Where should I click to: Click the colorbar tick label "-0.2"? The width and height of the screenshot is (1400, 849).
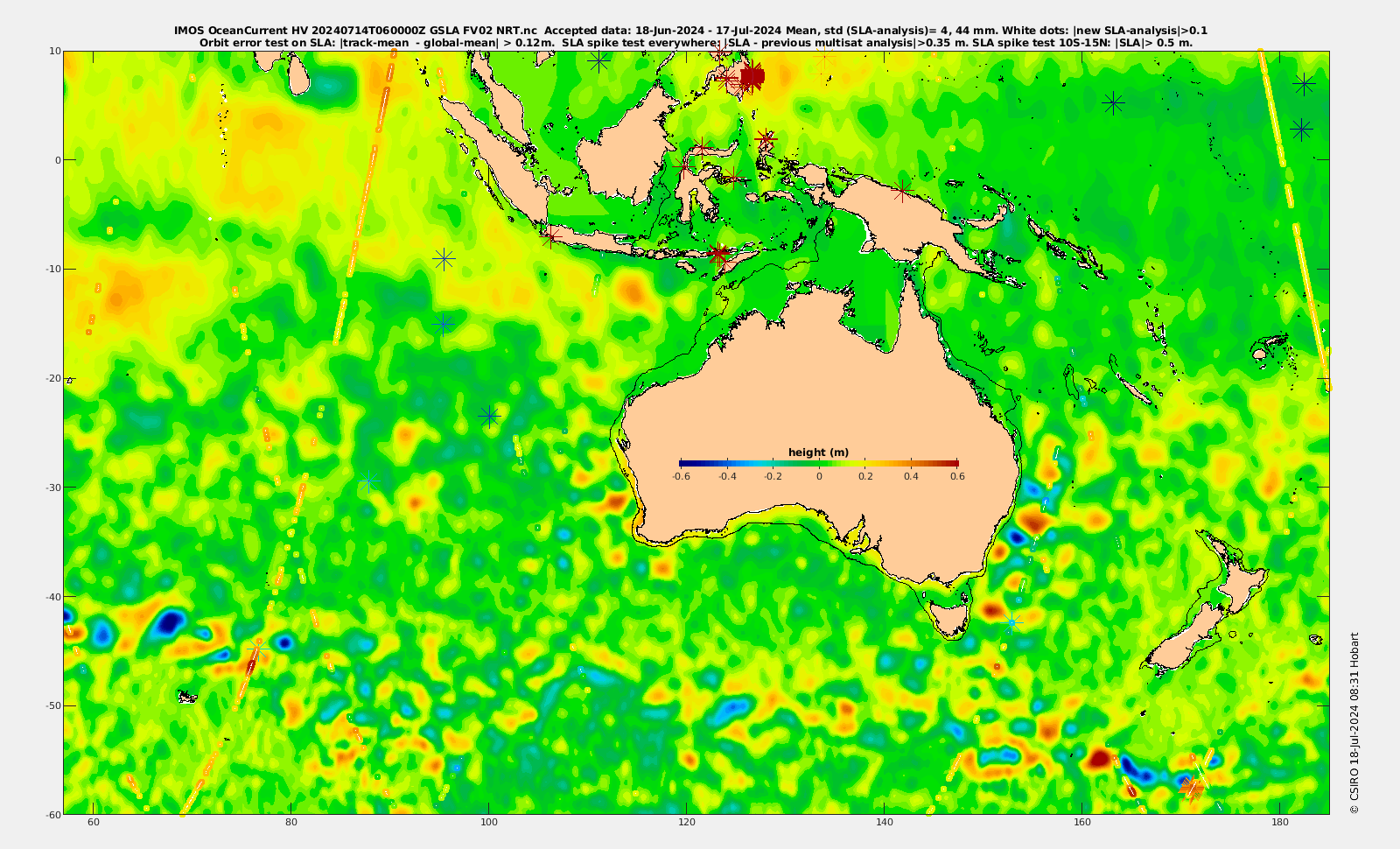tap(773, 476)
